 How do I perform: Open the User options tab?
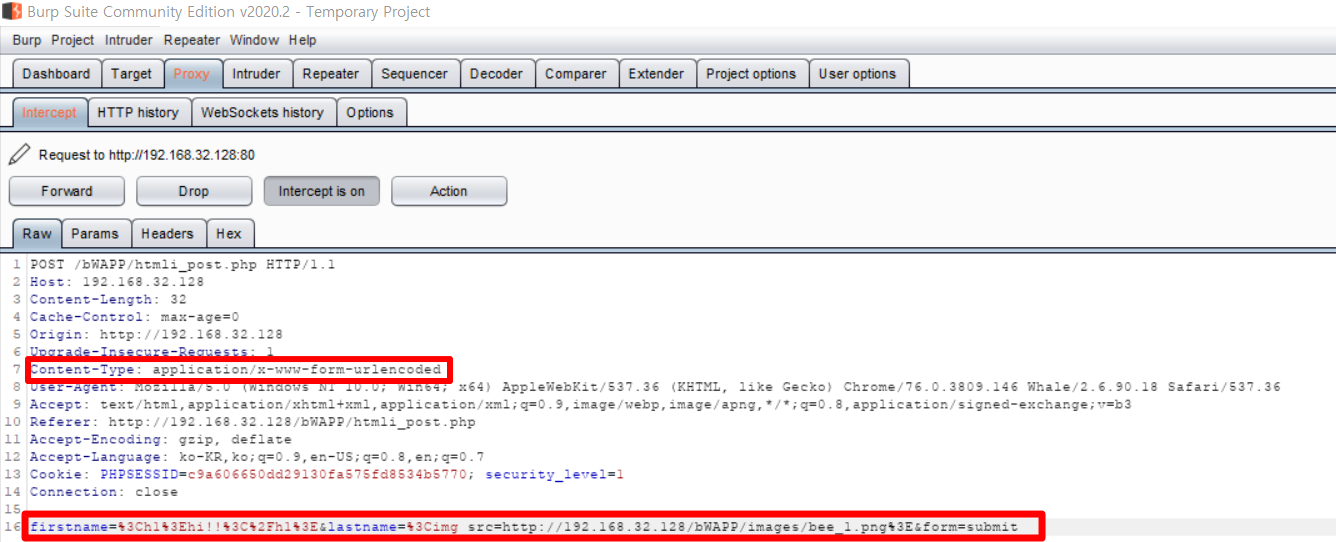[858, 74]
